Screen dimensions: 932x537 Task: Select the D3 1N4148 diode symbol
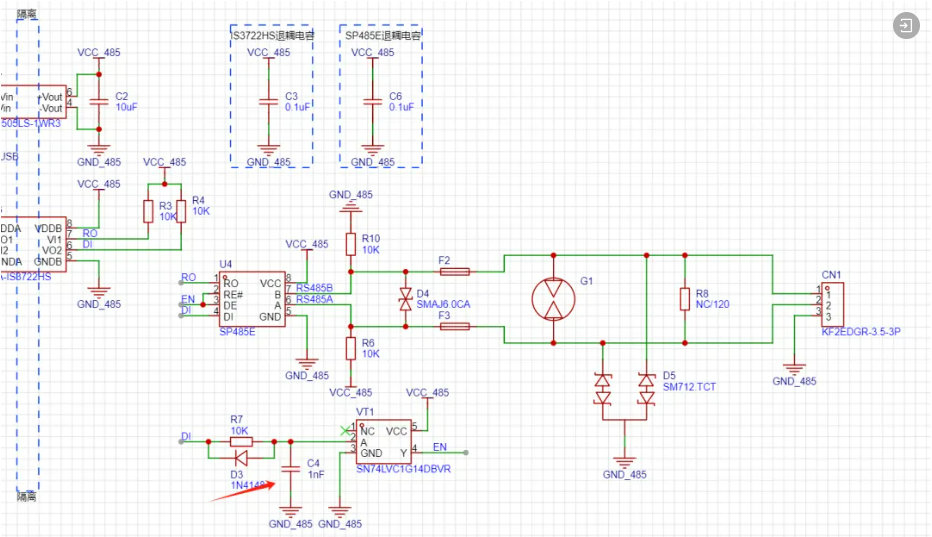237,457
